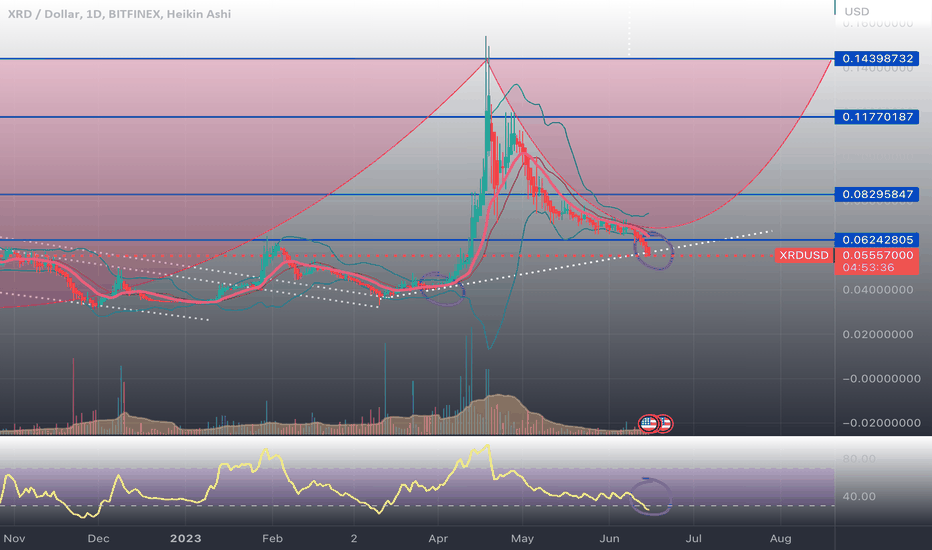Click the 2023 label on time axis

click(185, 539)
